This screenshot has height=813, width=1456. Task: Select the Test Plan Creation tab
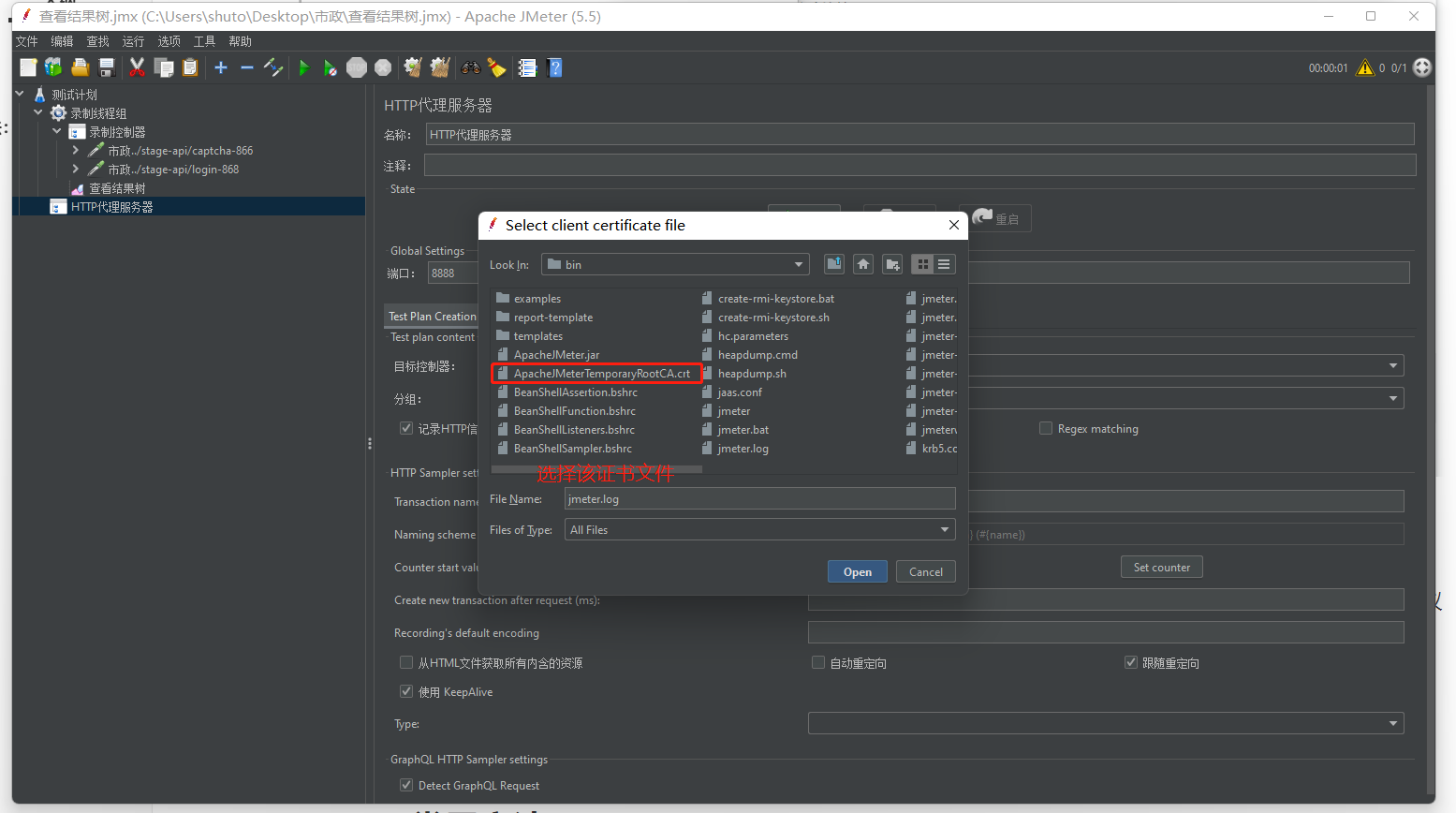coord(432,316)
